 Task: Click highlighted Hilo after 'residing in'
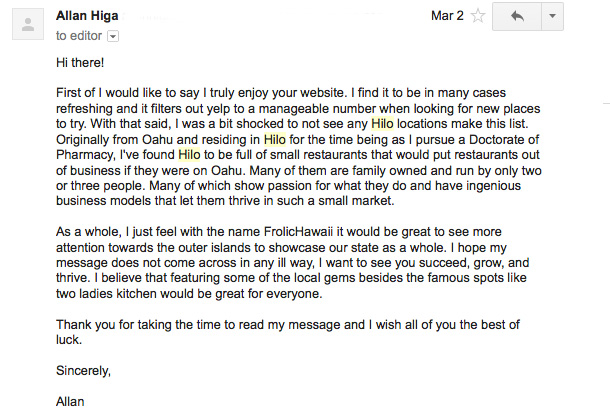[275, 139]
